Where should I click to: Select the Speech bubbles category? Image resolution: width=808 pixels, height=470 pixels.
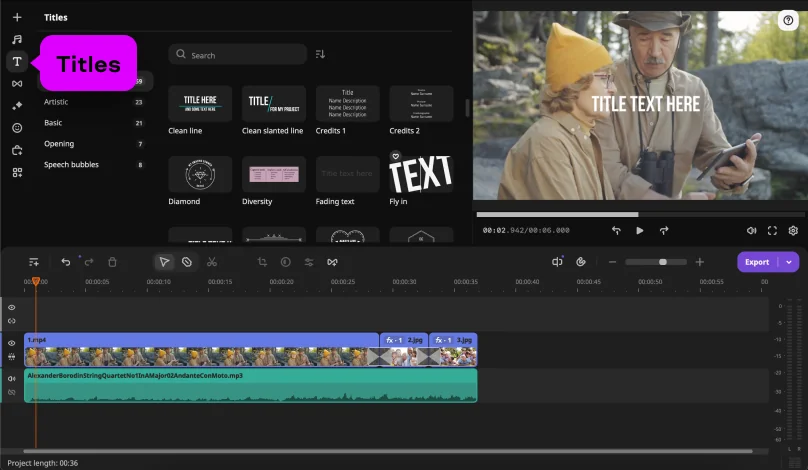pos(71,164)
